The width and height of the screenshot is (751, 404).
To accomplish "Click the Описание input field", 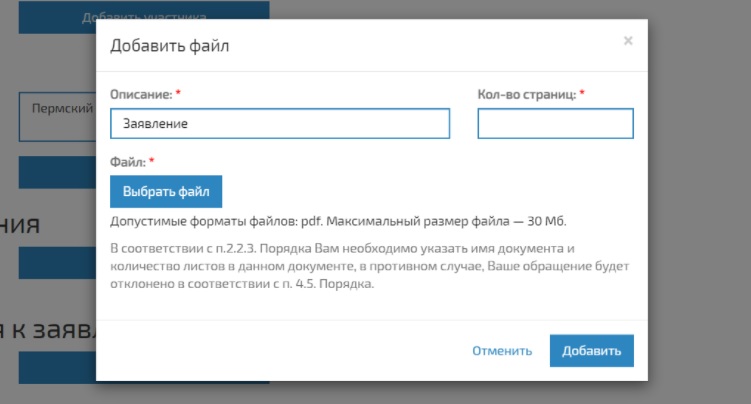I will point(280,123).
